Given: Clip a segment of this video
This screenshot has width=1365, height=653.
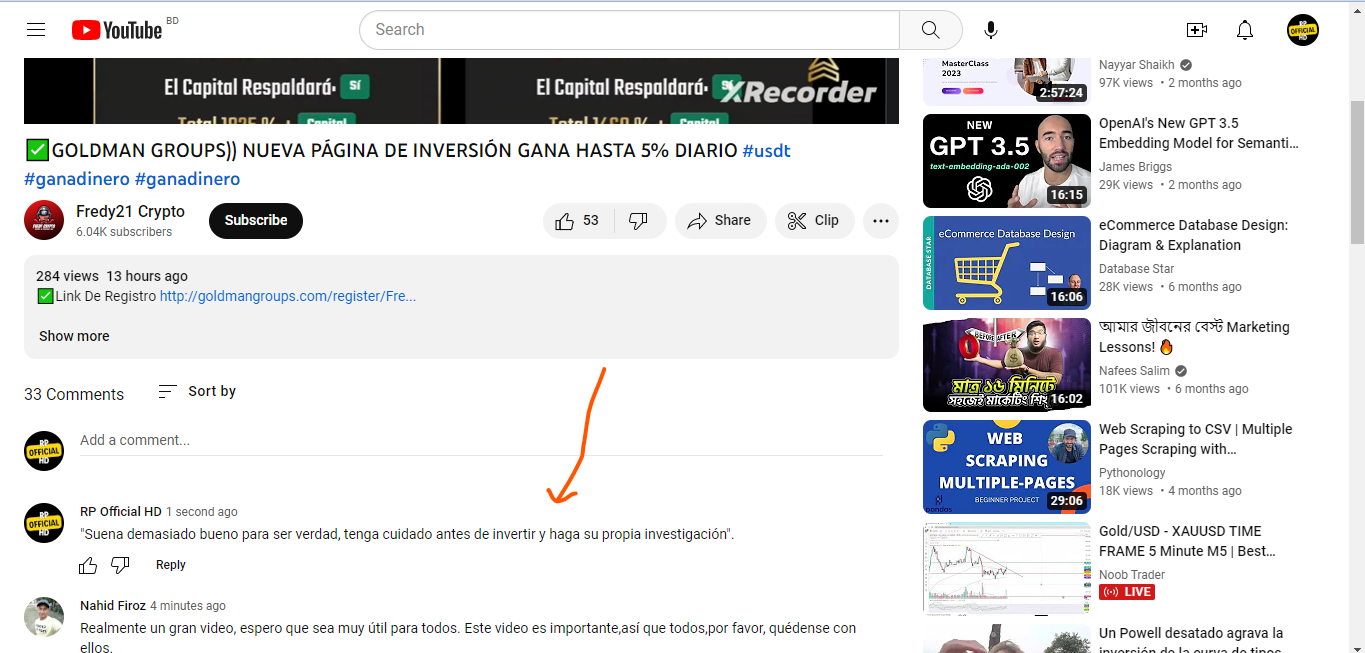Looking at the screenshot, I should click(x=814, y=221).
